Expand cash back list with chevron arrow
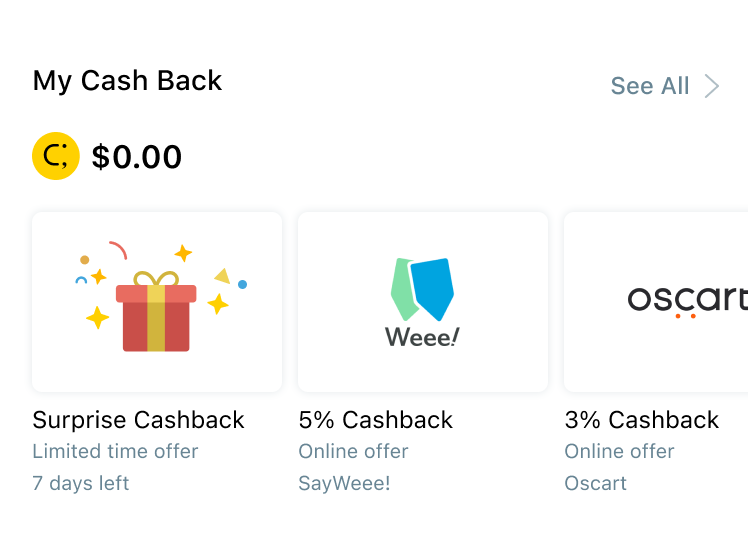Image resolution: width=748 pixels, height=552 pixels. [712, 86]
